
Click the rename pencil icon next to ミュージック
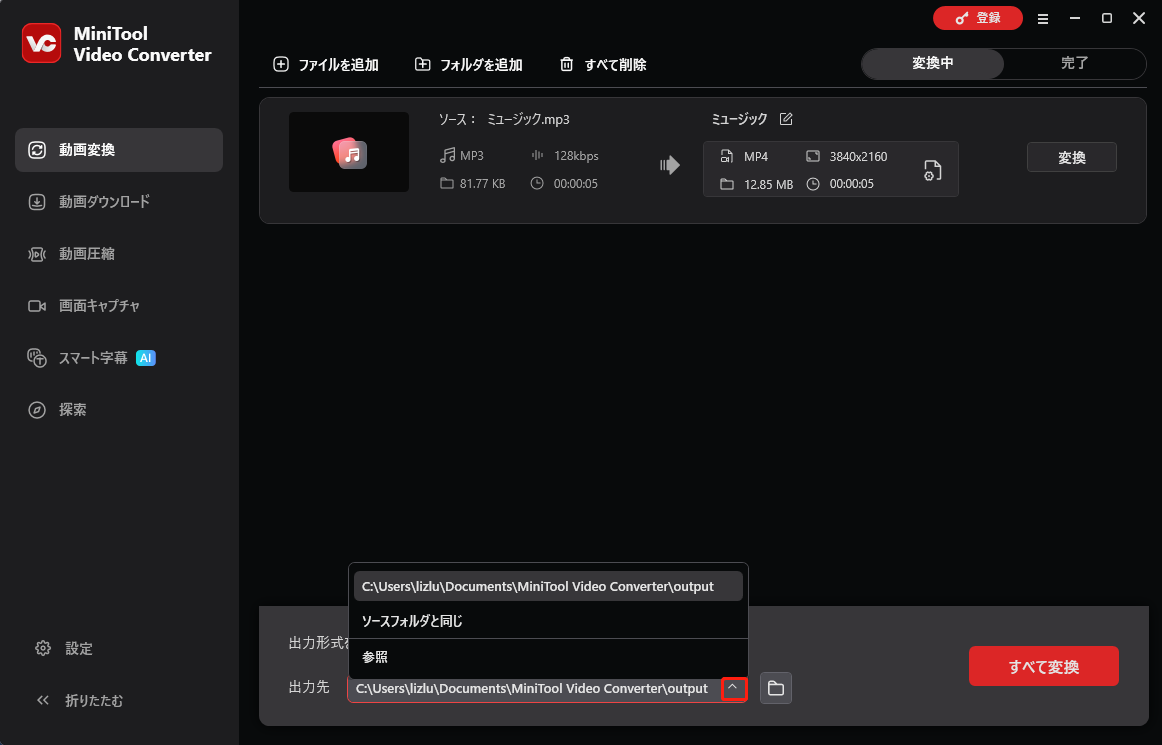tap(786, 118)
